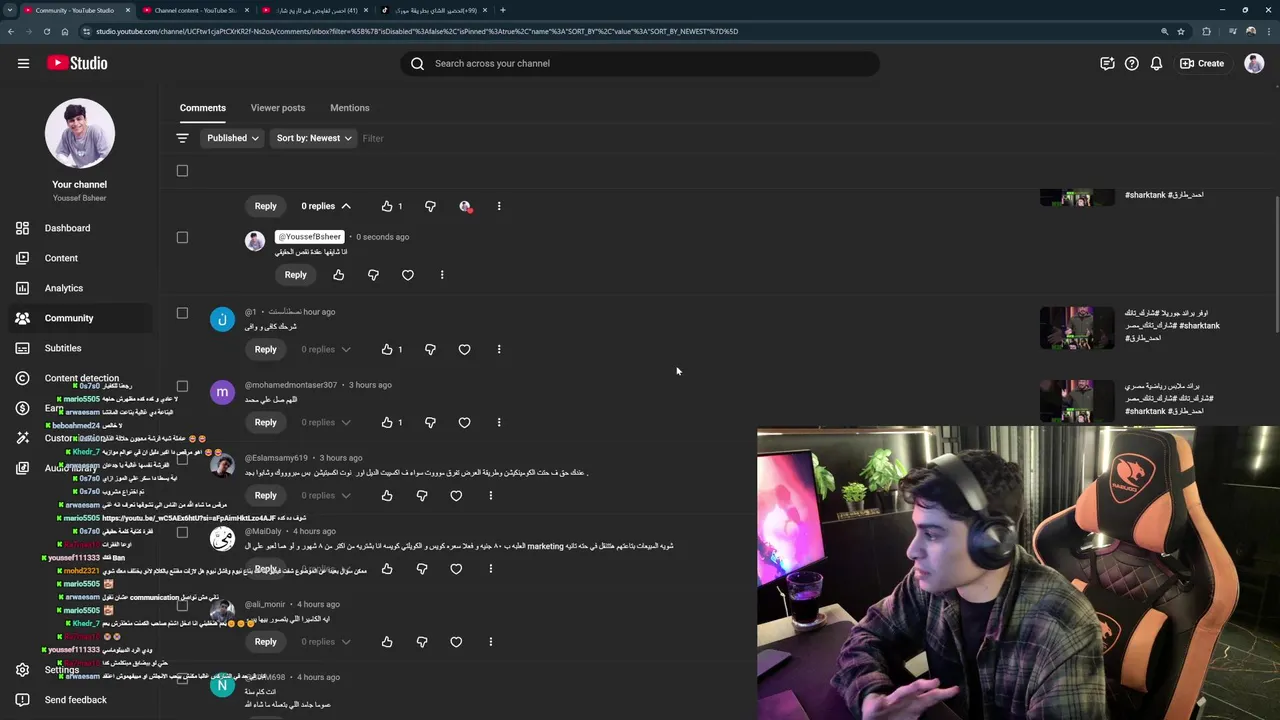Open the @mohamedmontaser307 channel handle
The height and width of the screenshot is (720, 1280).
coord(291,385)
